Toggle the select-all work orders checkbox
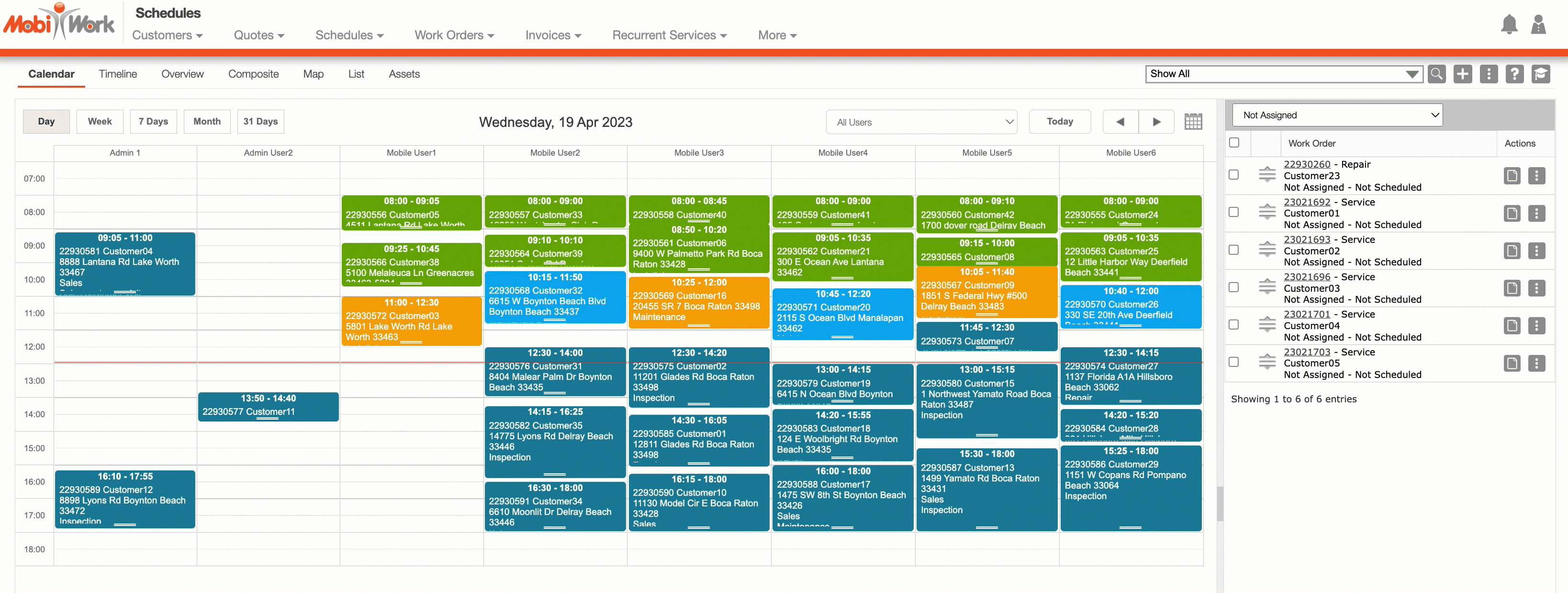1568x593 pixels. pyautogui.click(x=1234, y=143)
